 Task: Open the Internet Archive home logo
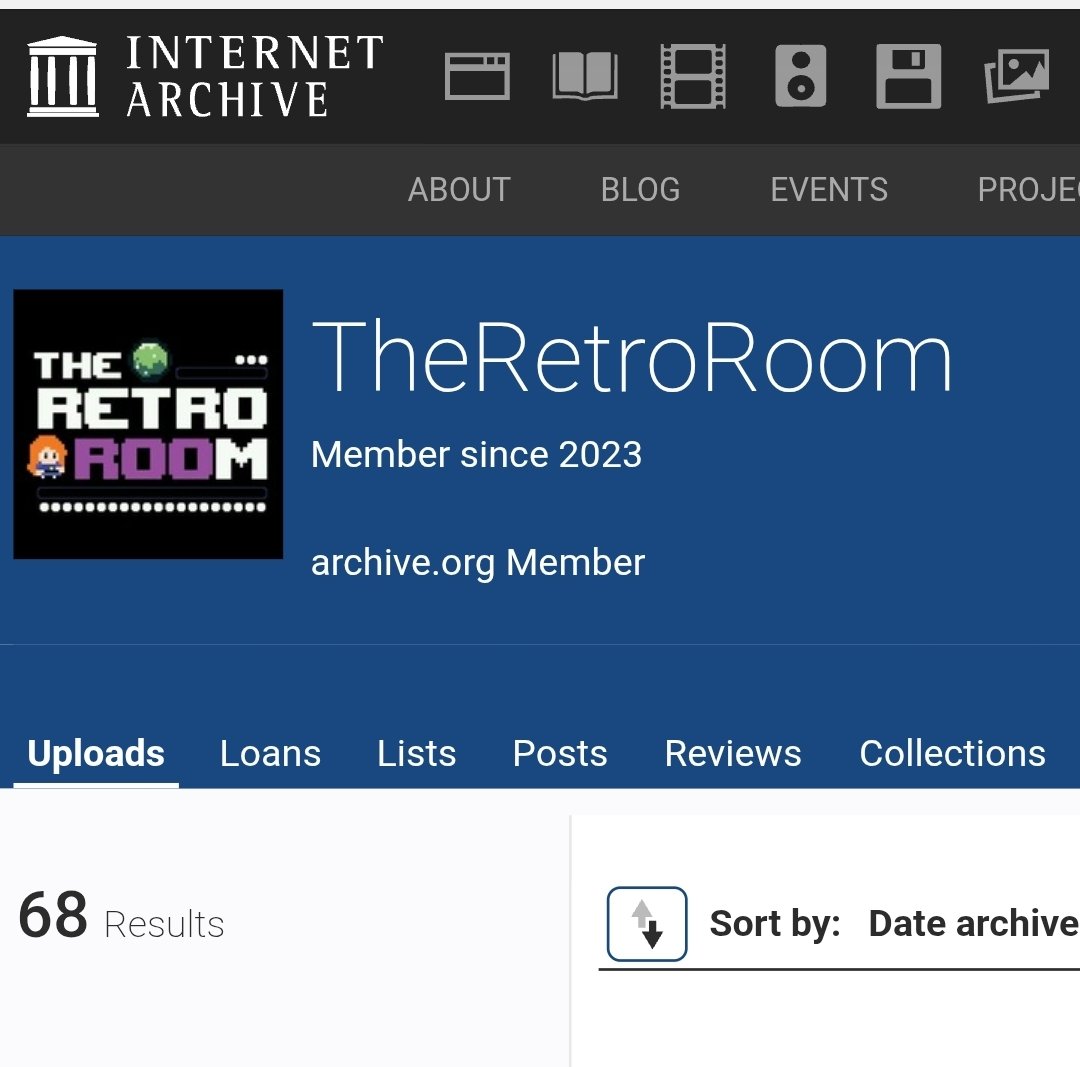205,76
